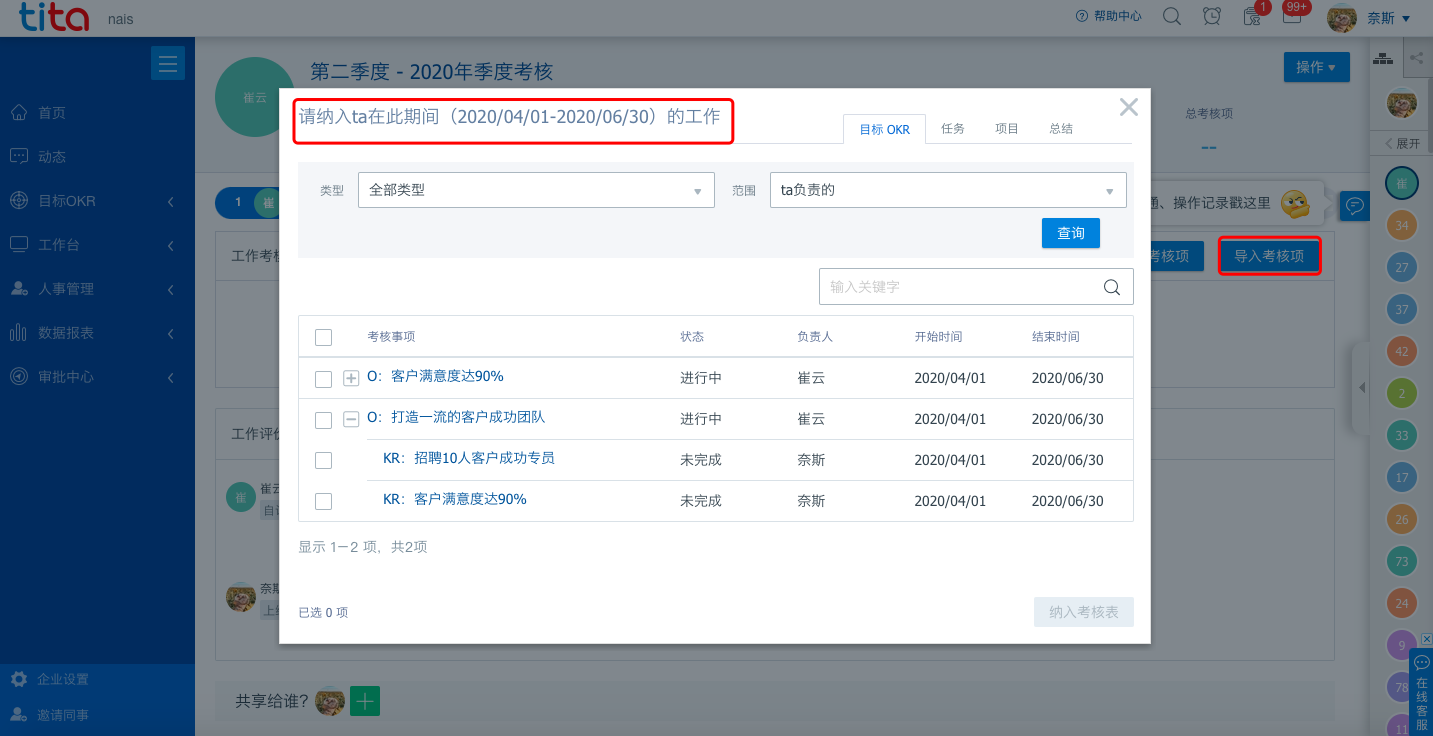Click the side panel collapse arrow handle
Viewport: 1433px width, 736px height.
tap(1361, 388)
